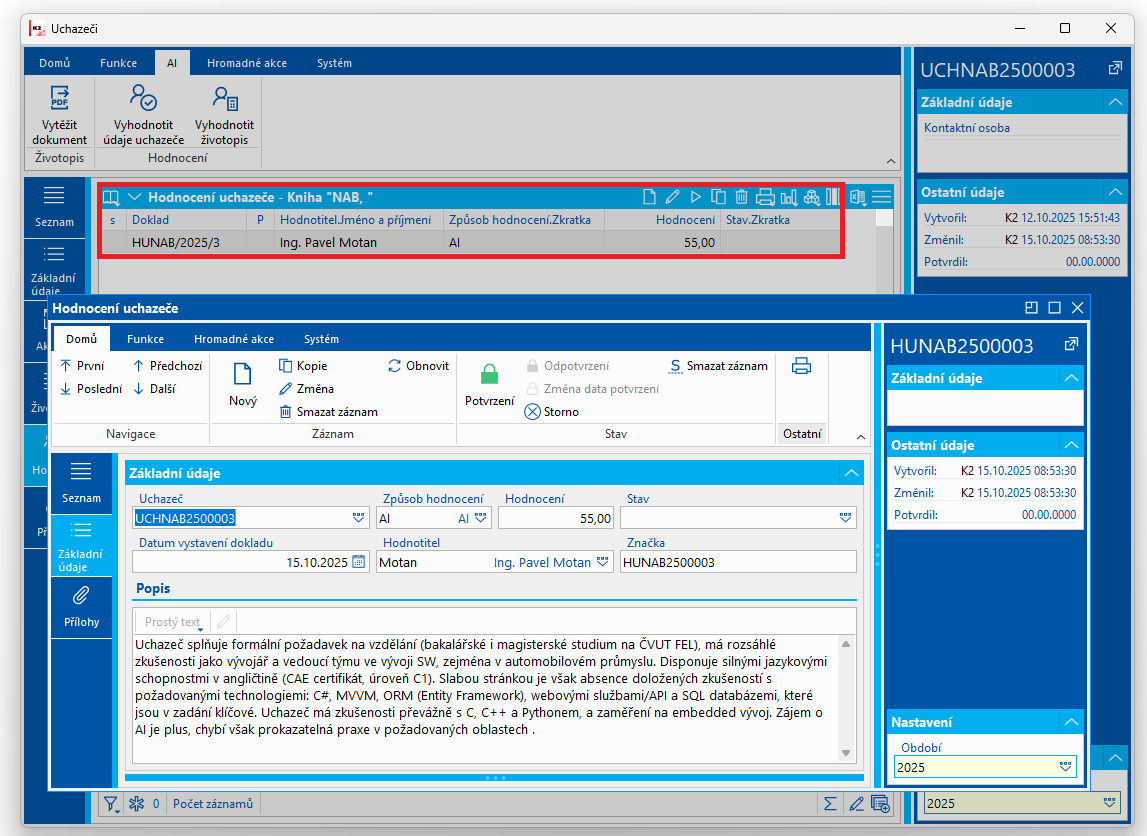This screenshot has height=836, width=1147.
Task: Click the play triangle icon in grid header
Action: click(696, 197)
